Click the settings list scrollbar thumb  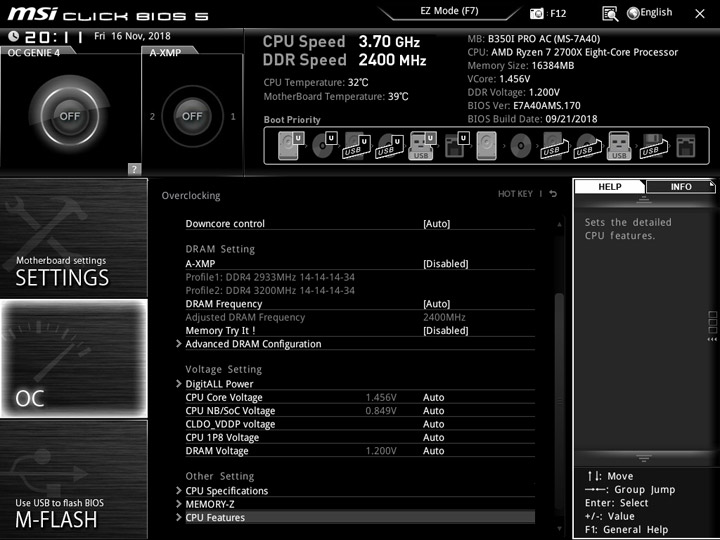pos(559,404)
